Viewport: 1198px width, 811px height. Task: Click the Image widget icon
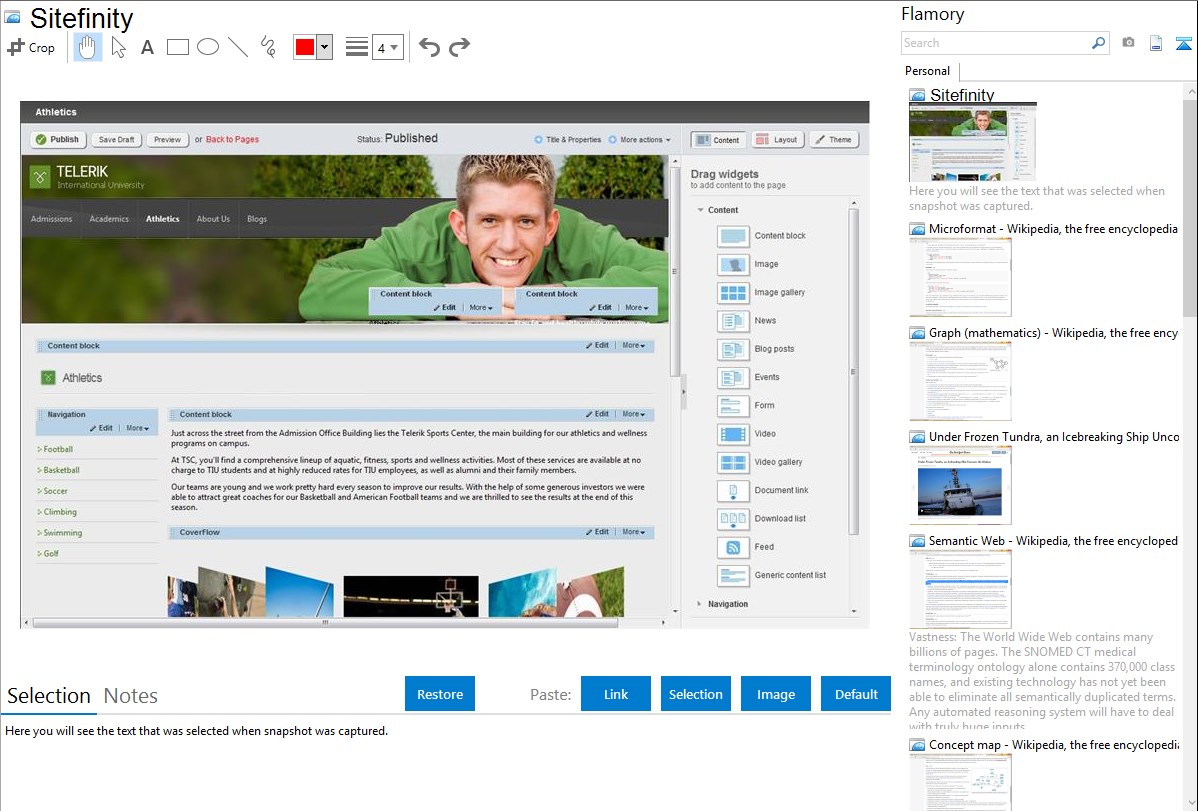point(733,264)
